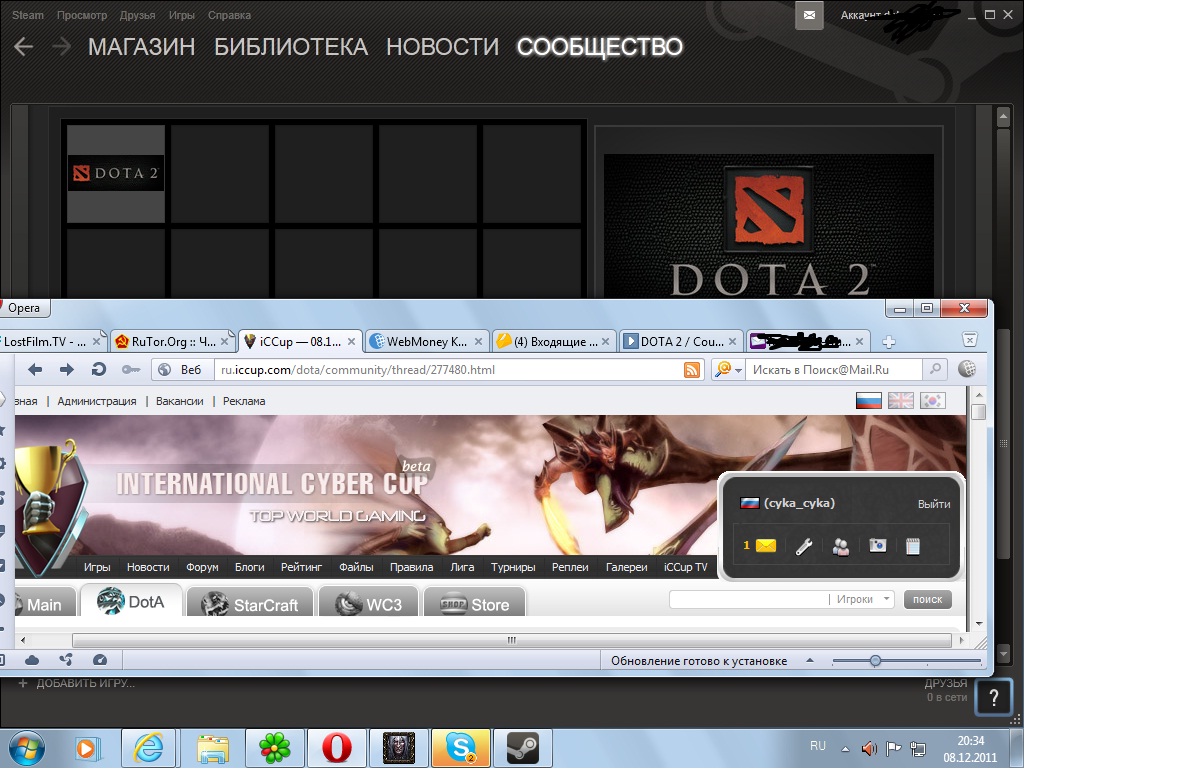The height and width of the screenshot is (772, 1200).
Task: Select the Russian flag language on iCCup
Action: click(869, 401)
